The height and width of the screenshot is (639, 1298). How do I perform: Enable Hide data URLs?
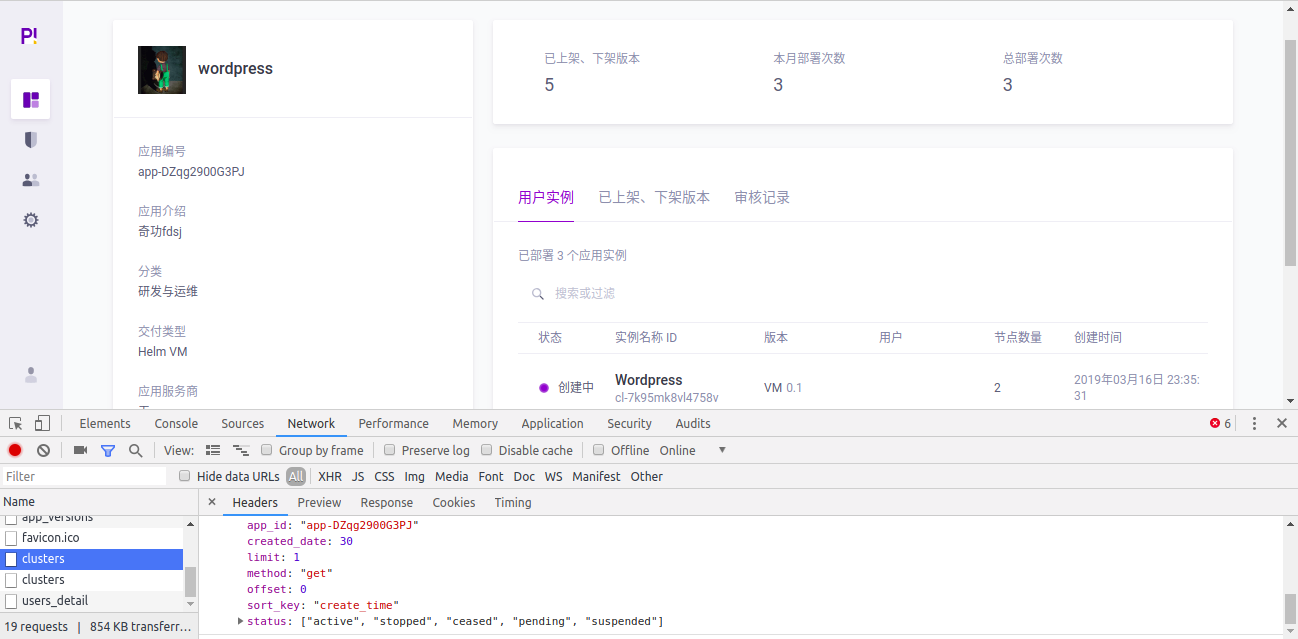184,476
